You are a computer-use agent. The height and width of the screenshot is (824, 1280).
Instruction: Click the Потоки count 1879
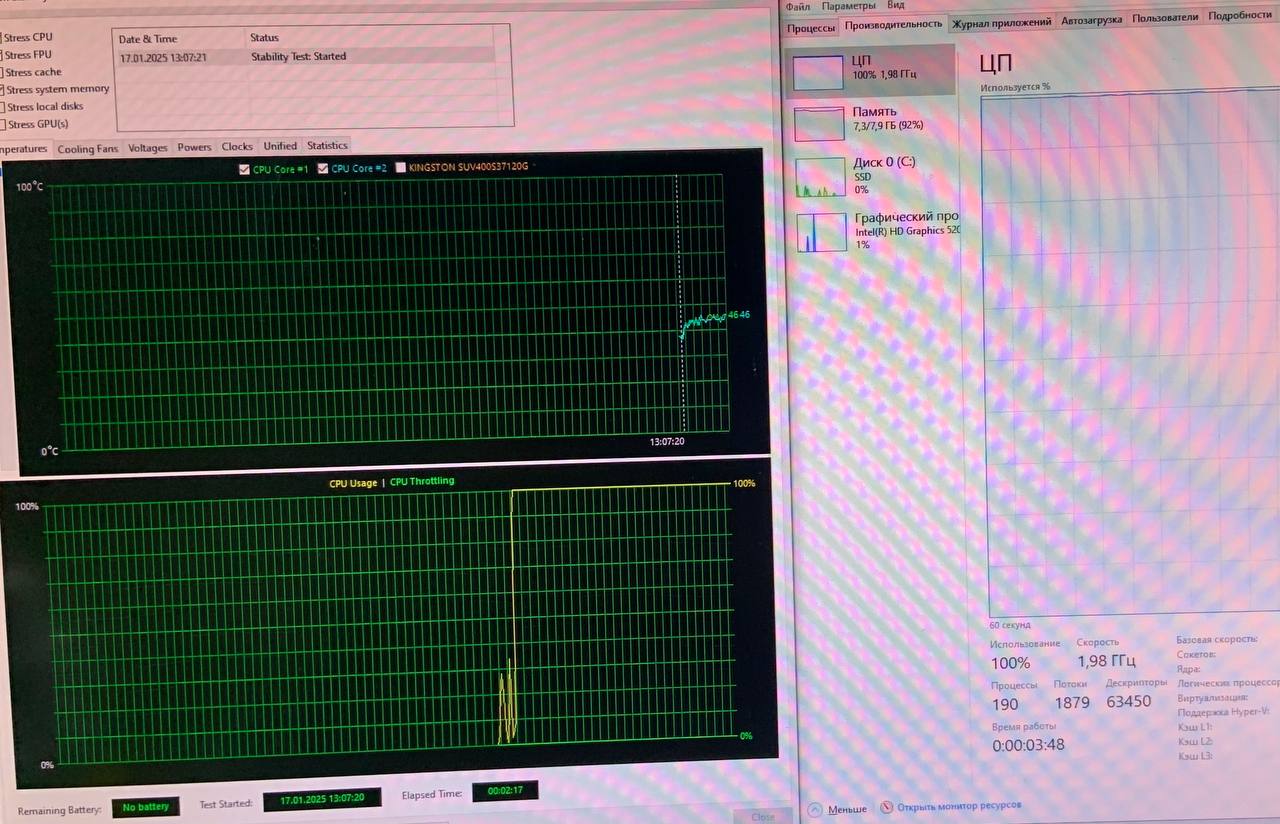(x=1072, y=702)
